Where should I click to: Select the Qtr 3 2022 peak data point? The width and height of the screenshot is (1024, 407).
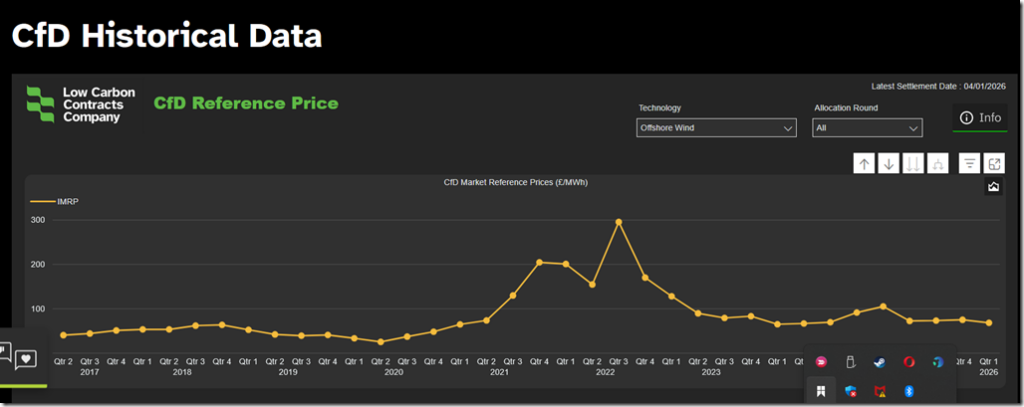coord(618,222)
